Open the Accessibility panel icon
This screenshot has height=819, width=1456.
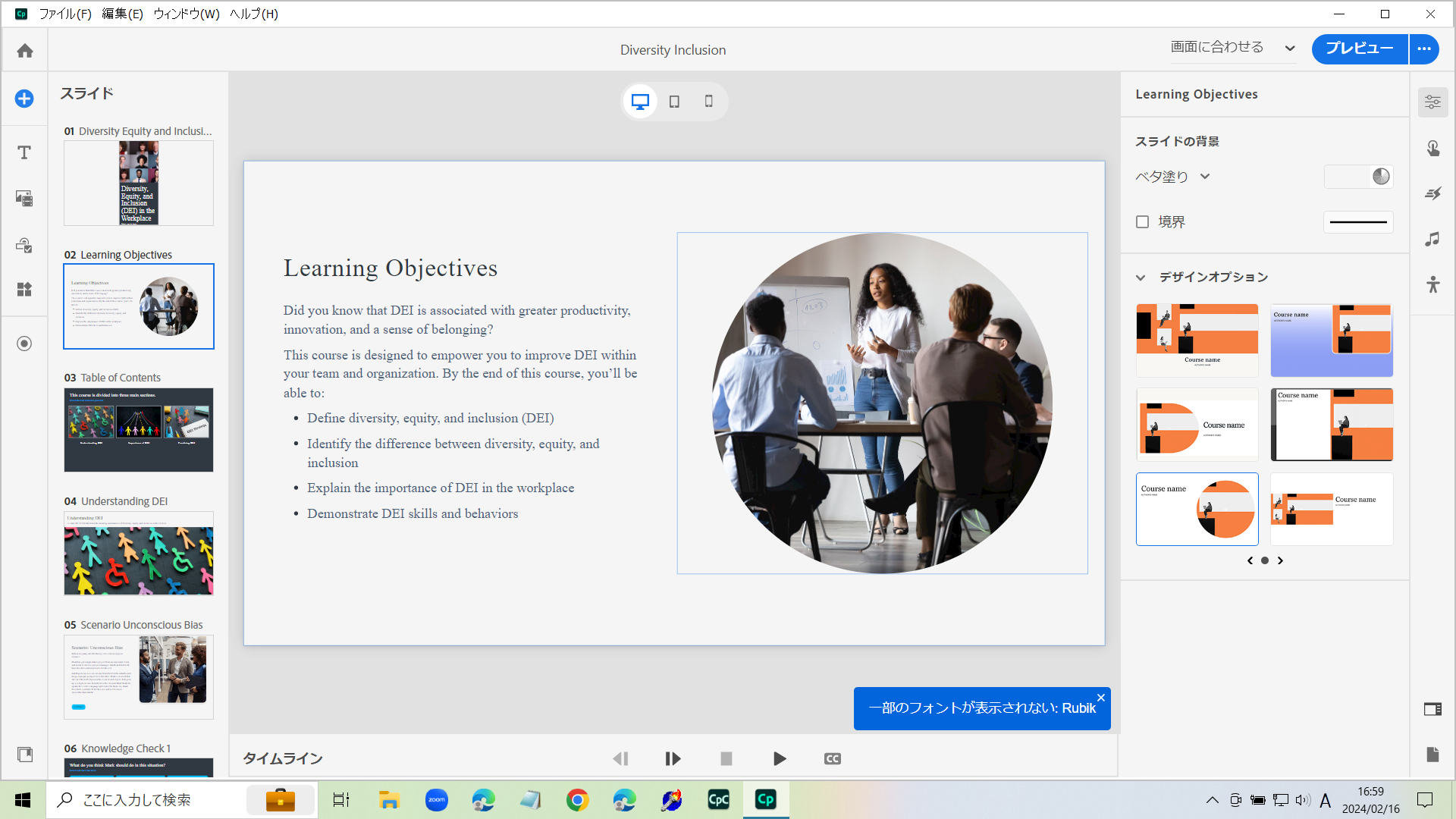click(1432, 285)
